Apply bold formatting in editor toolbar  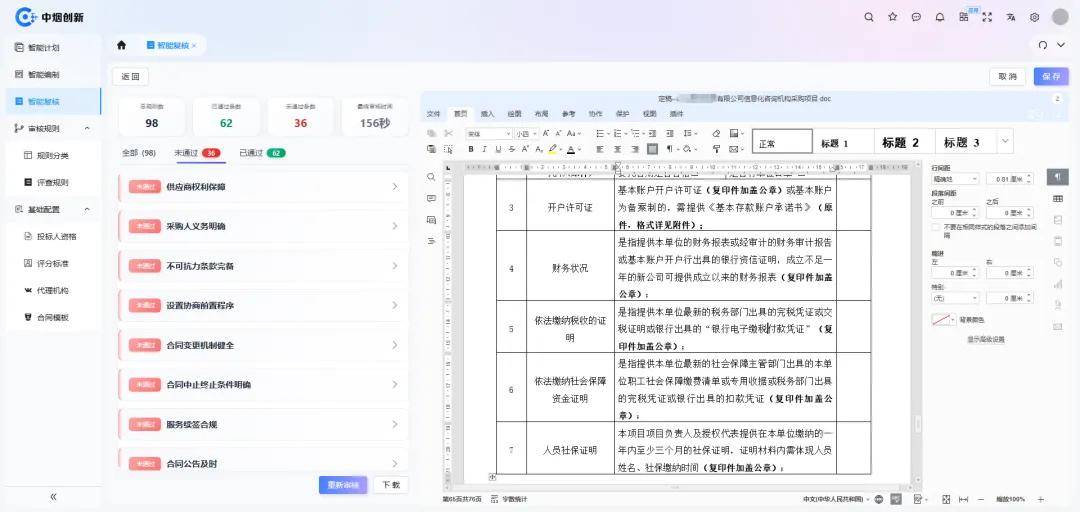click(471, 149)
